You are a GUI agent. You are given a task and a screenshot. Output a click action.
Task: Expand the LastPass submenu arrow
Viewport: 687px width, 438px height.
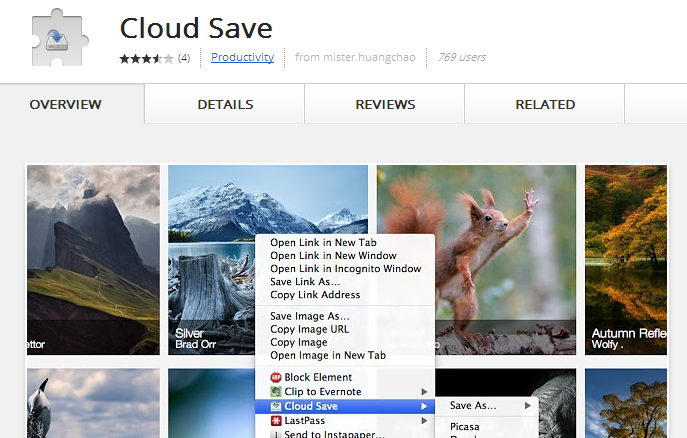point(424,420)
